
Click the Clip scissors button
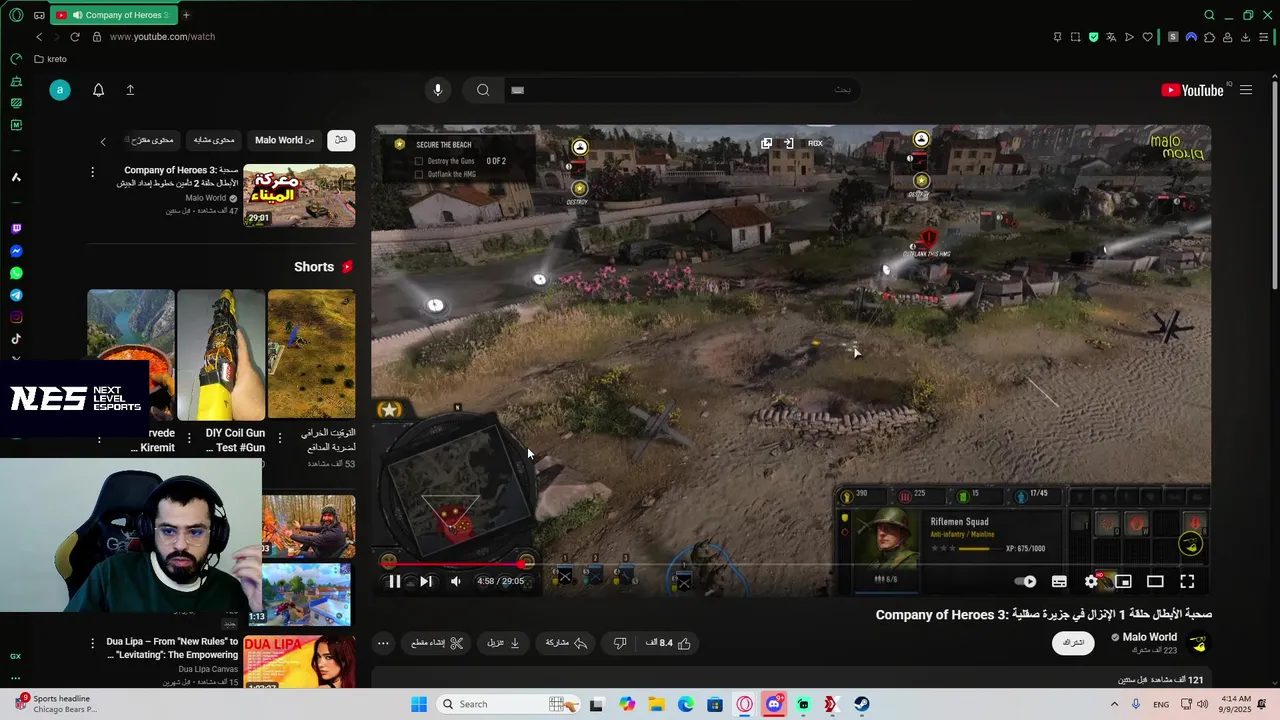[437, 643]
